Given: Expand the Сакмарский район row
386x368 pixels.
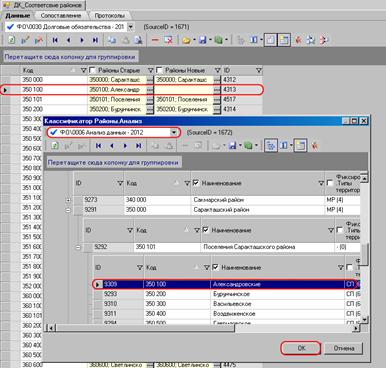Looking at the screenshot, I should pos(68,200).
